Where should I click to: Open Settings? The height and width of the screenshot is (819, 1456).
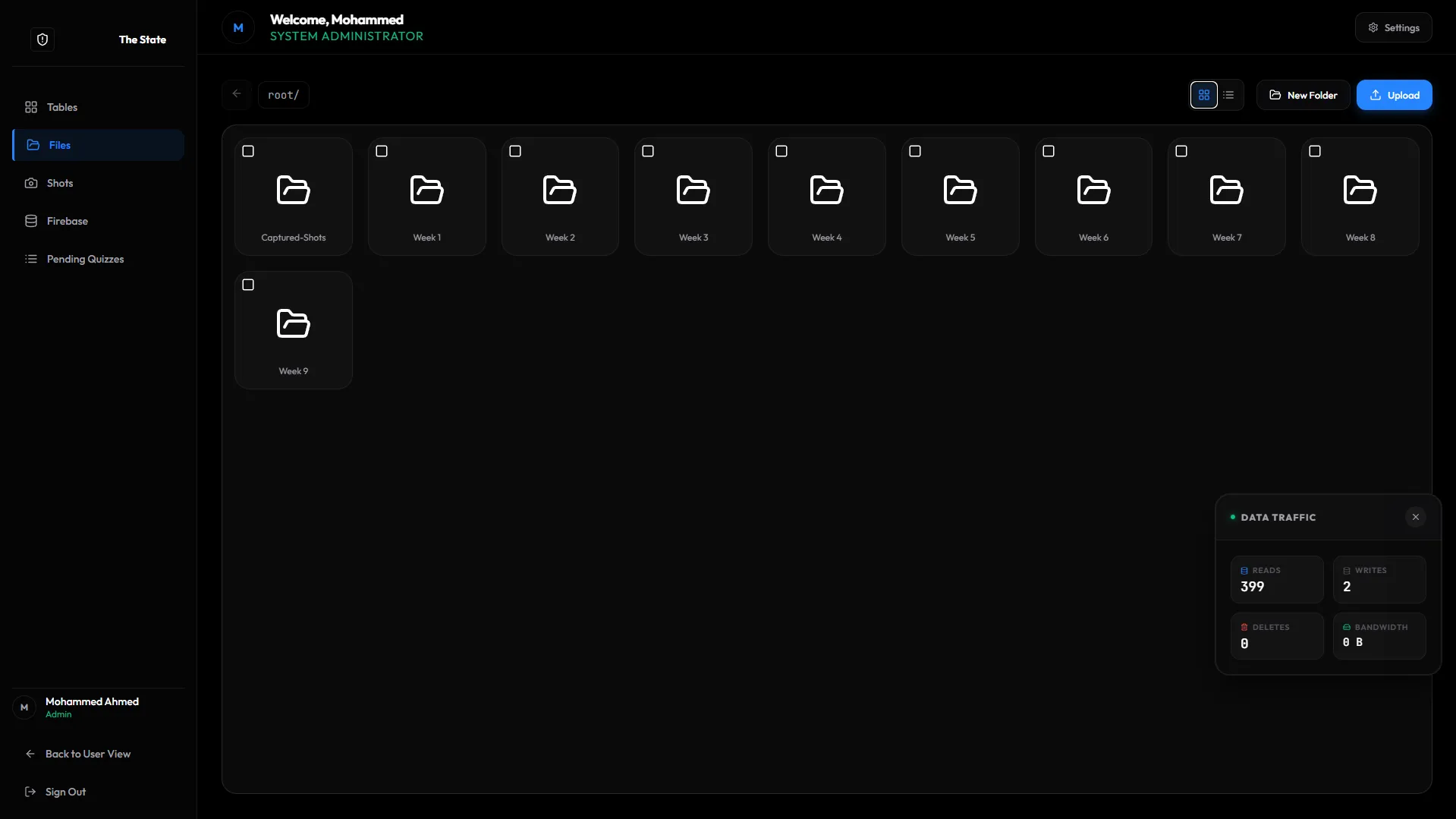1394,27
